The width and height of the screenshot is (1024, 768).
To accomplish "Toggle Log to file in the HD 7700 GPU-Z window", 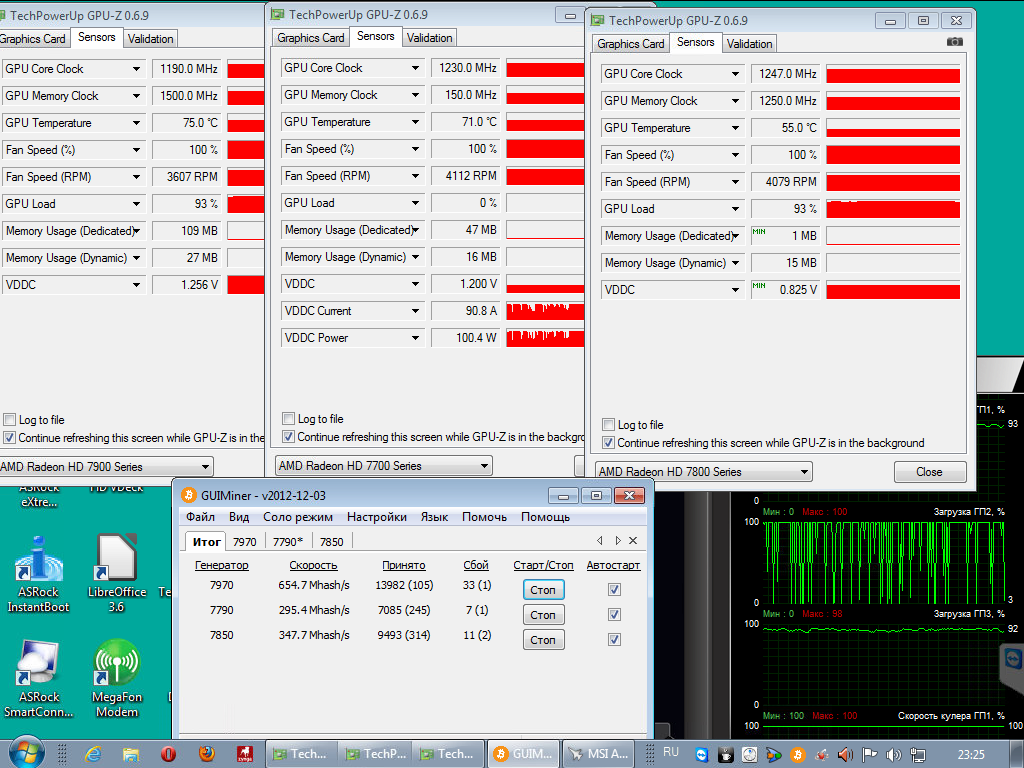I will 288,419.
